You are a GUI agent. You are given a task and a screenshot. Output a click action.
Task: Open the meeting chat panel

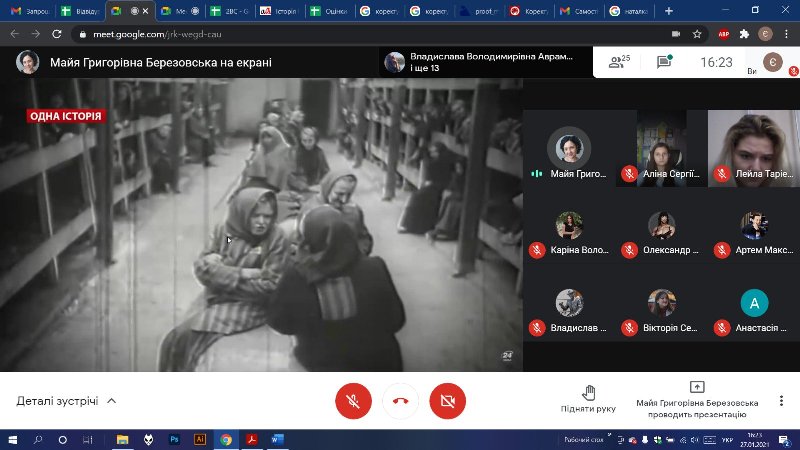pos(664,62)
